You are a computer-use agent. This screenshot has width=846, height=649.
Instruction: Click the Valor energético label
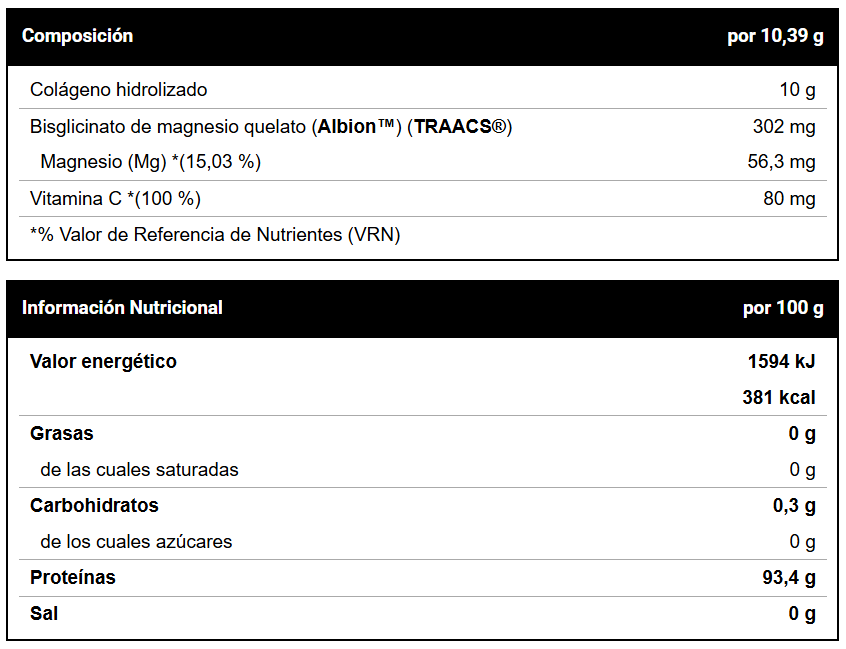[103, 361]
